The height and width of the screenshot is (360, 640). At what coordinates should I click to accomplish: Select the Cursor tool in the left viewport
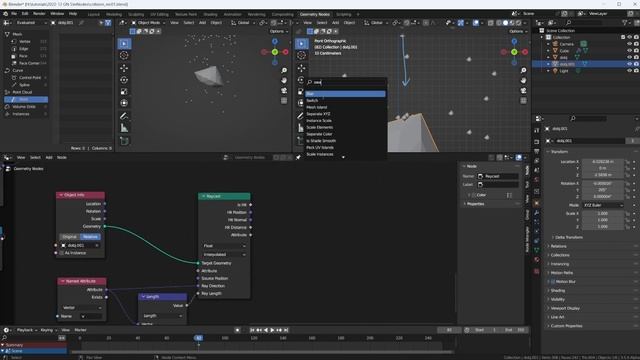[124, 56]
